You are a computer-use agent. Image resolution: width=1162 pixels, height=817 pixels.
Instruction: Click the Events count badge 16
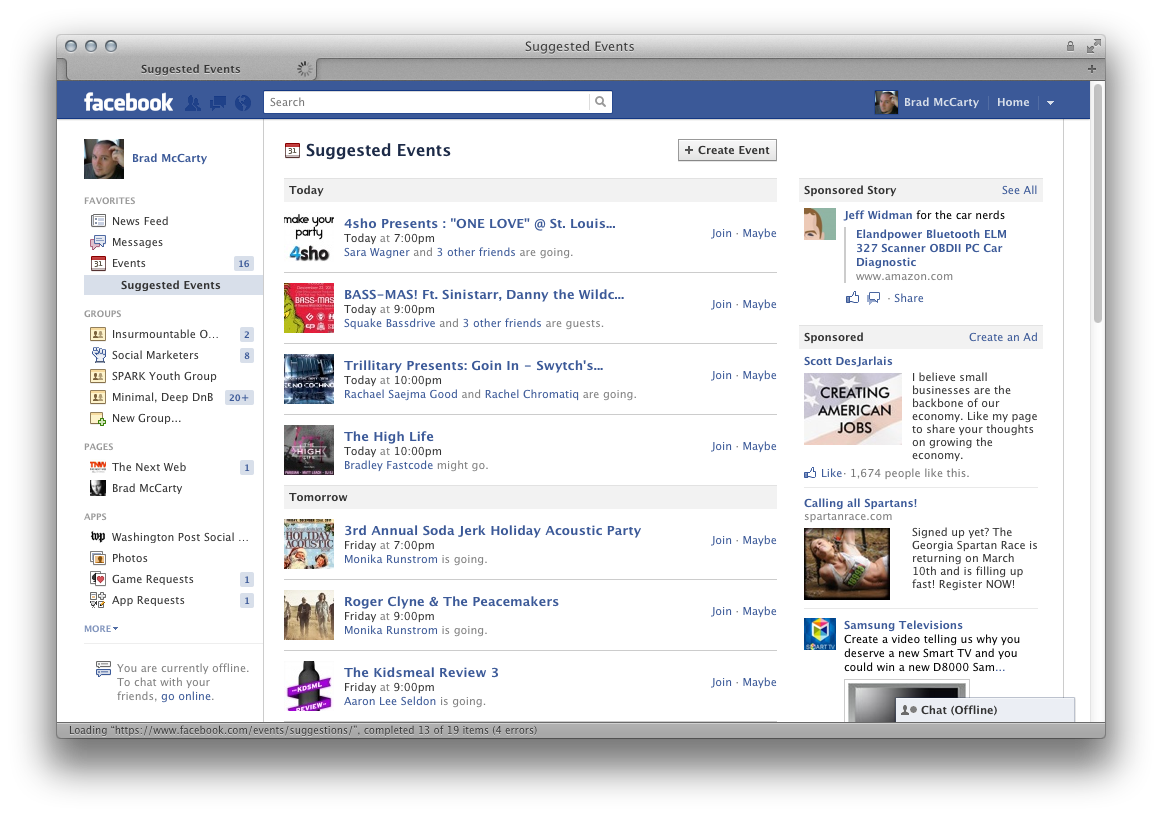(x=244, y=263)
